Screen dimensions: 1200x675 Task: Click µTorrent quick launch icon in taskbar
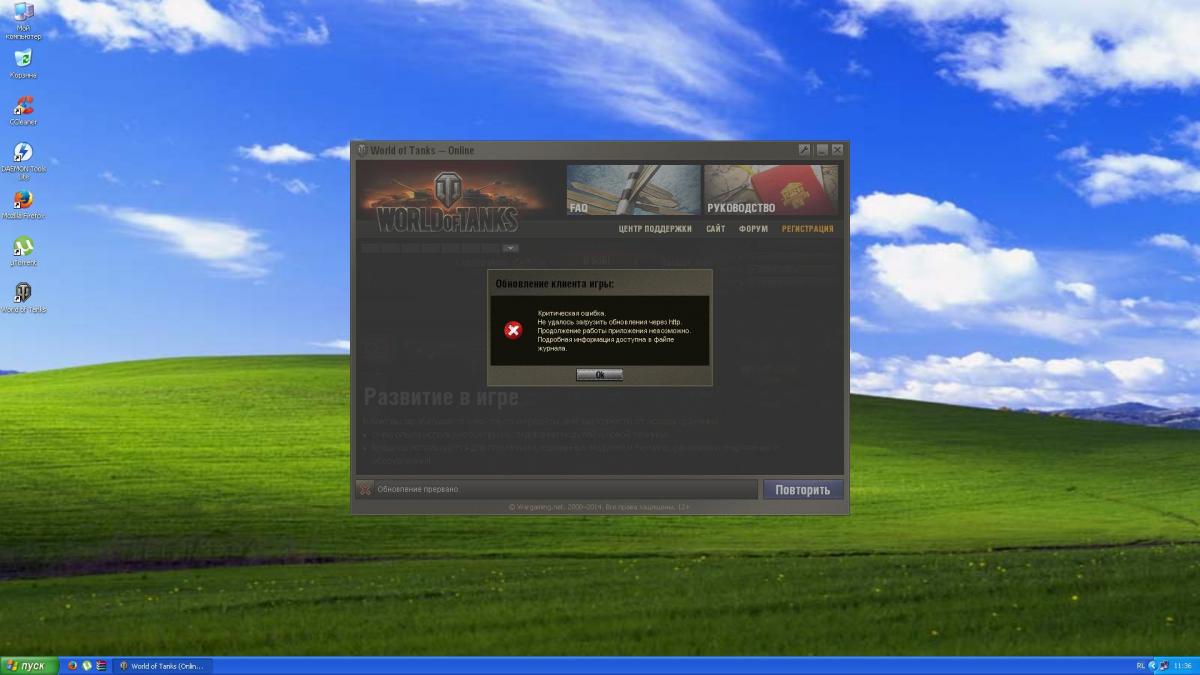click(86, 666)
